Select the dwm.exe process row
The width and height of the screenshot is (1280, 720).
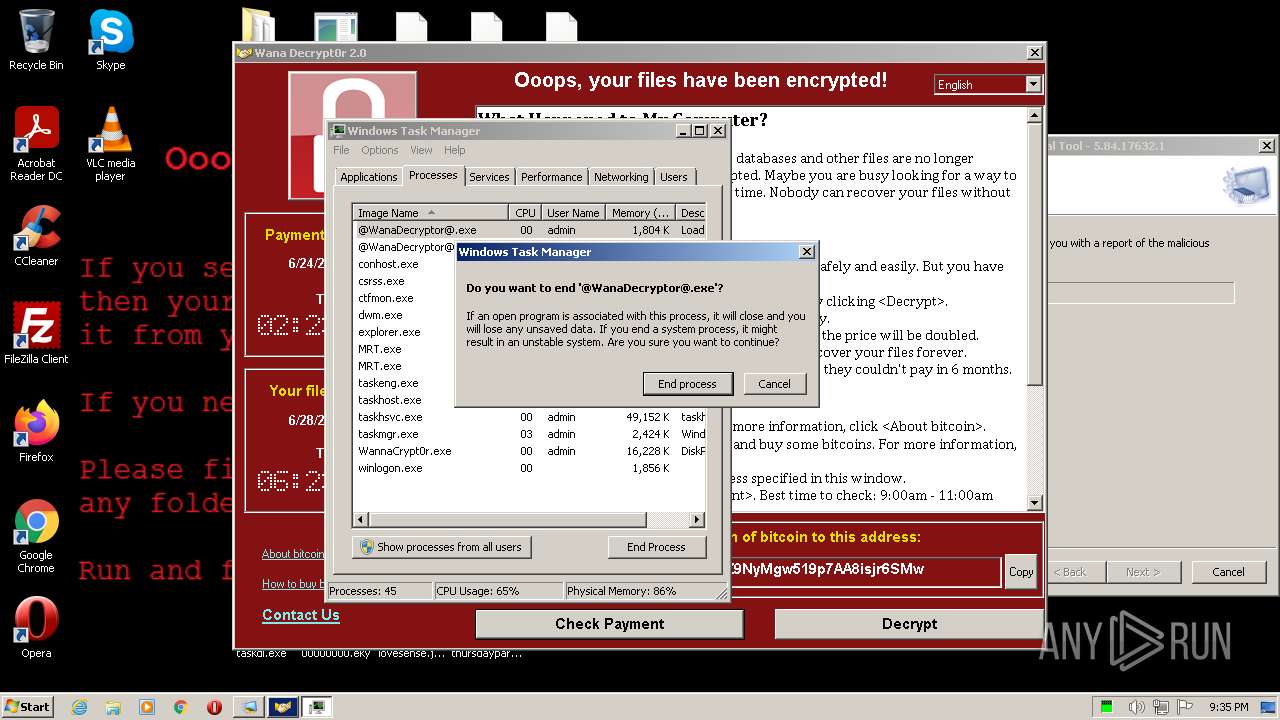[x=405, y=315]
